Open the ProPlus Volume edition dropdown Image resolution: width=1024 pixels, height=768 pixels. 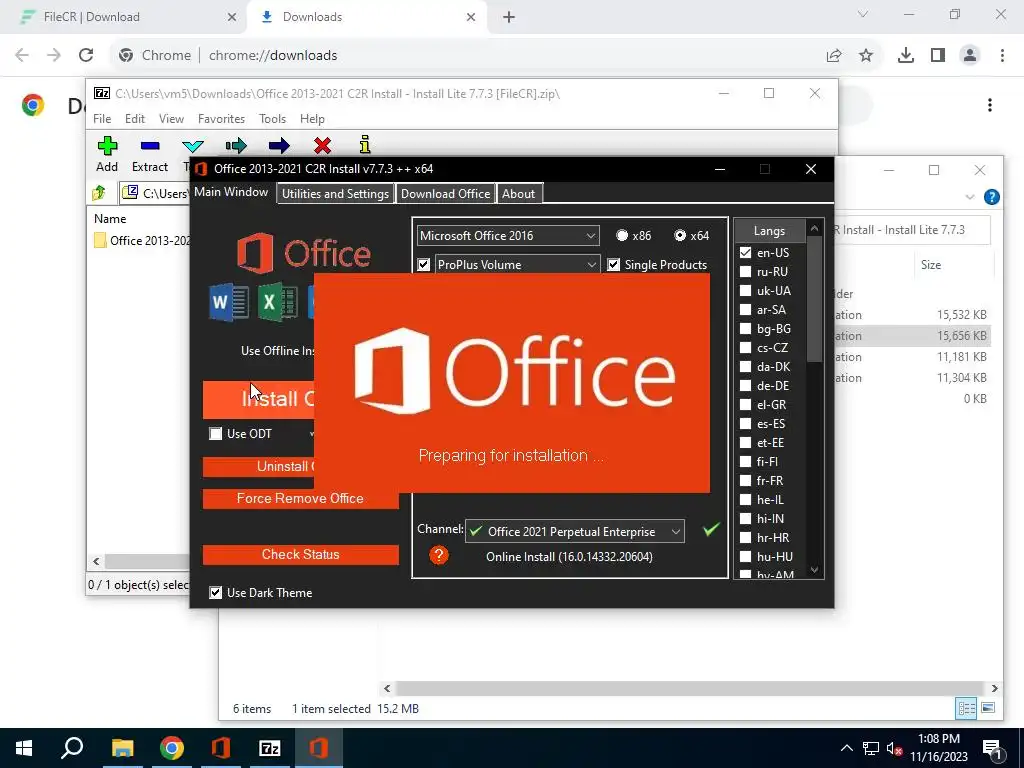coord(517,264)
